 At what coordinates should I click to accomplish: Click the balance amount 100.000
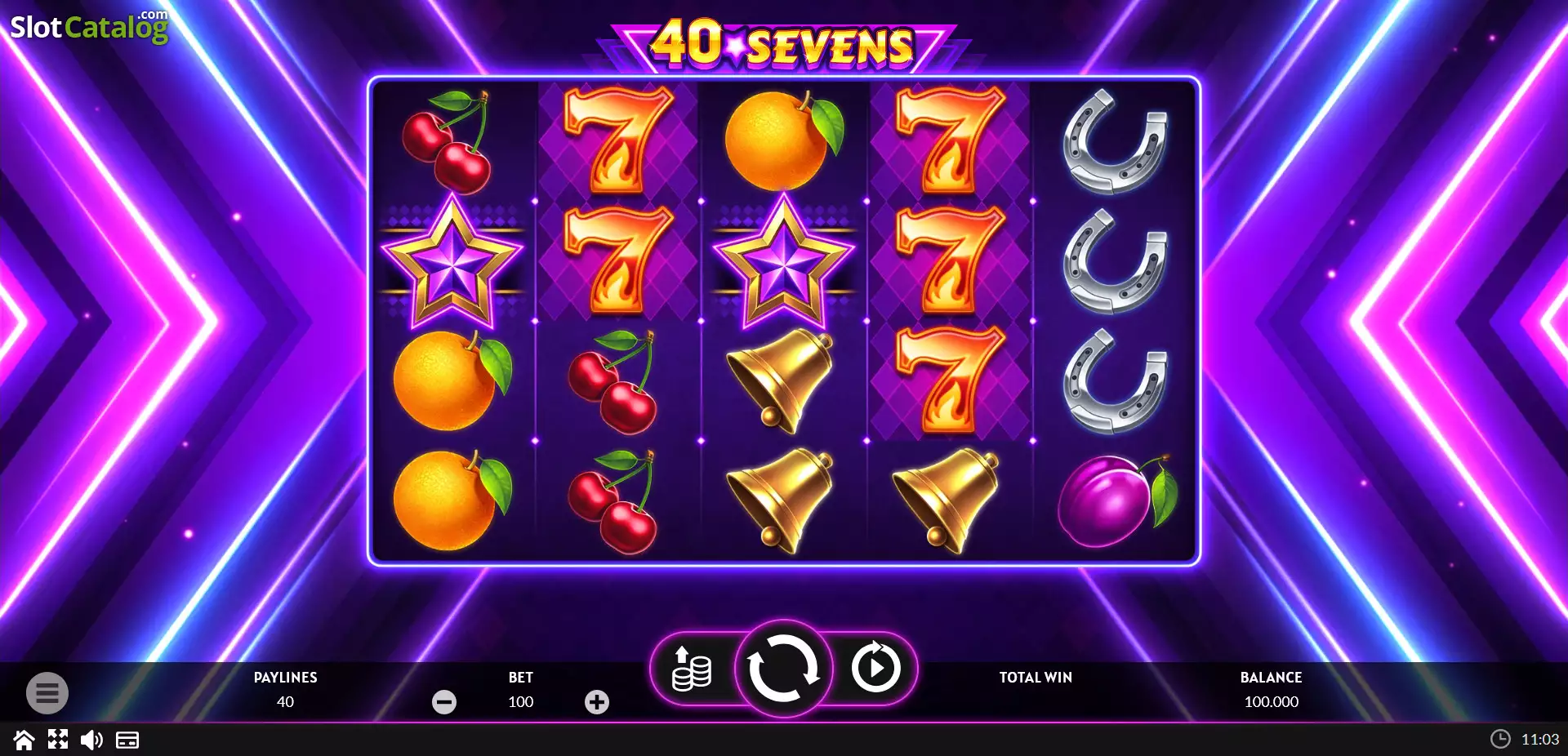pos(1272,701)
